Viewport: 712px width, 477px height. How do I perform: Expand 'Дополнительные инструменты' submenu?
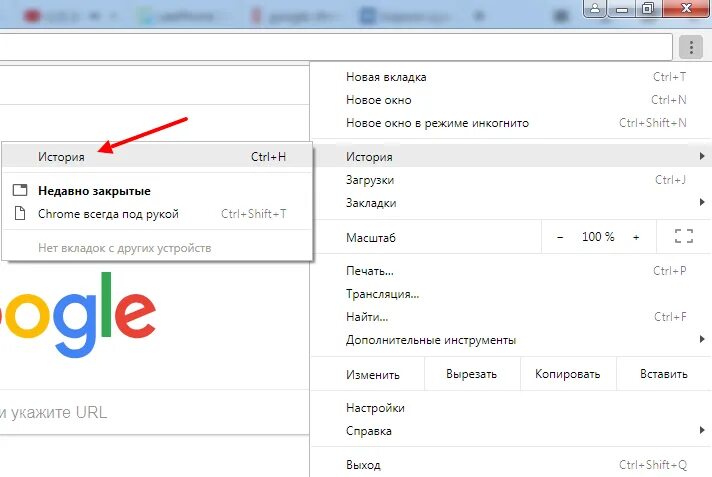pos(512,340)
